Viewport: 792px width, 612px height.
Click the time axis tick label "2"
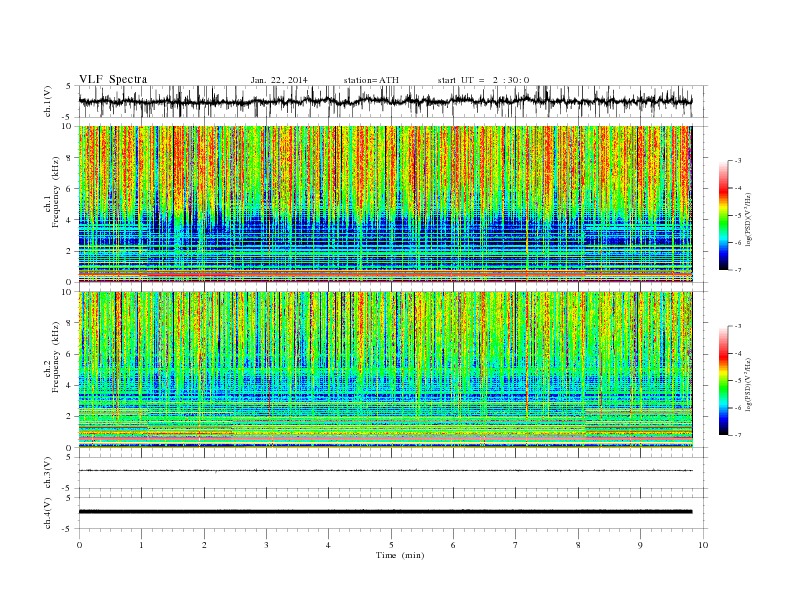pos(204,545)
